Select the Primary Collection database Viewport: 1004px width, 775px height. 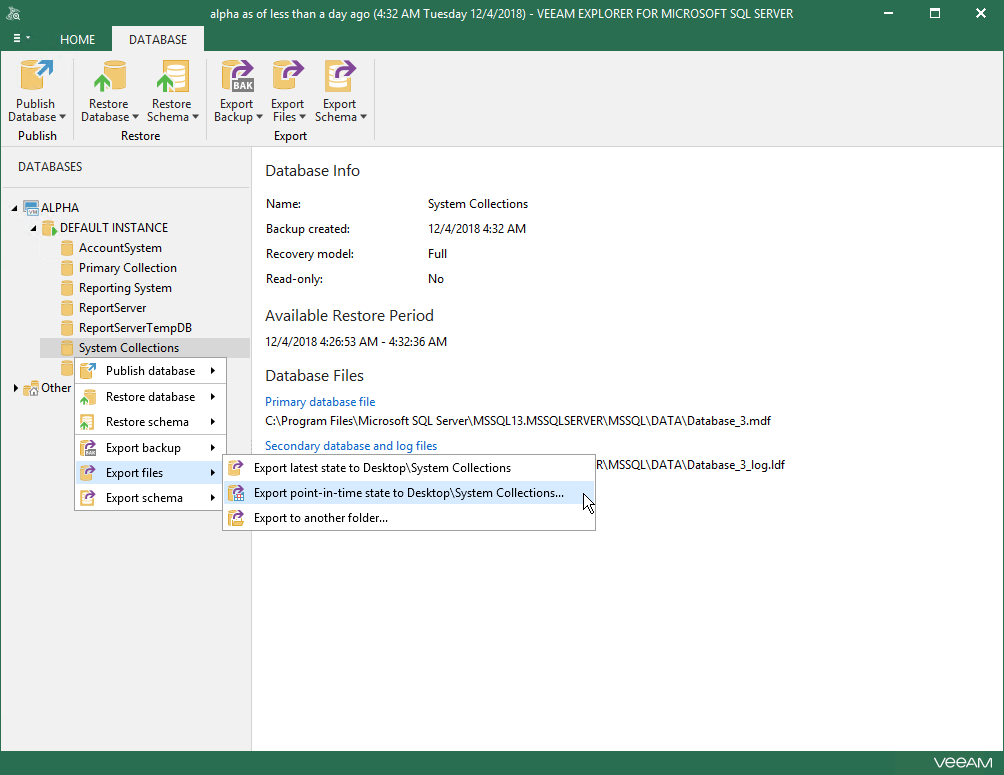[x=127, y=268]
